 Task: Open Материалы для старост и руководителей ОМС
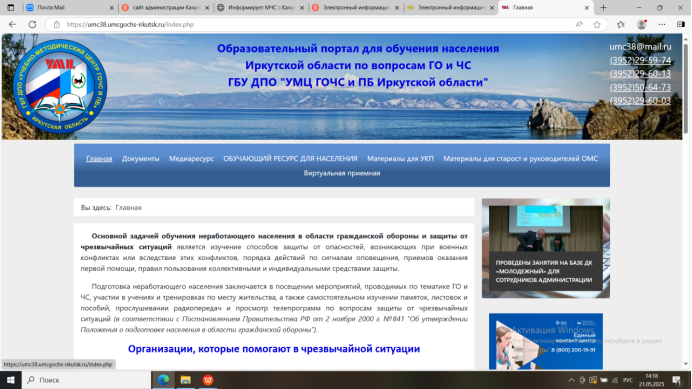pyautogui.click(x=521, y=159)
